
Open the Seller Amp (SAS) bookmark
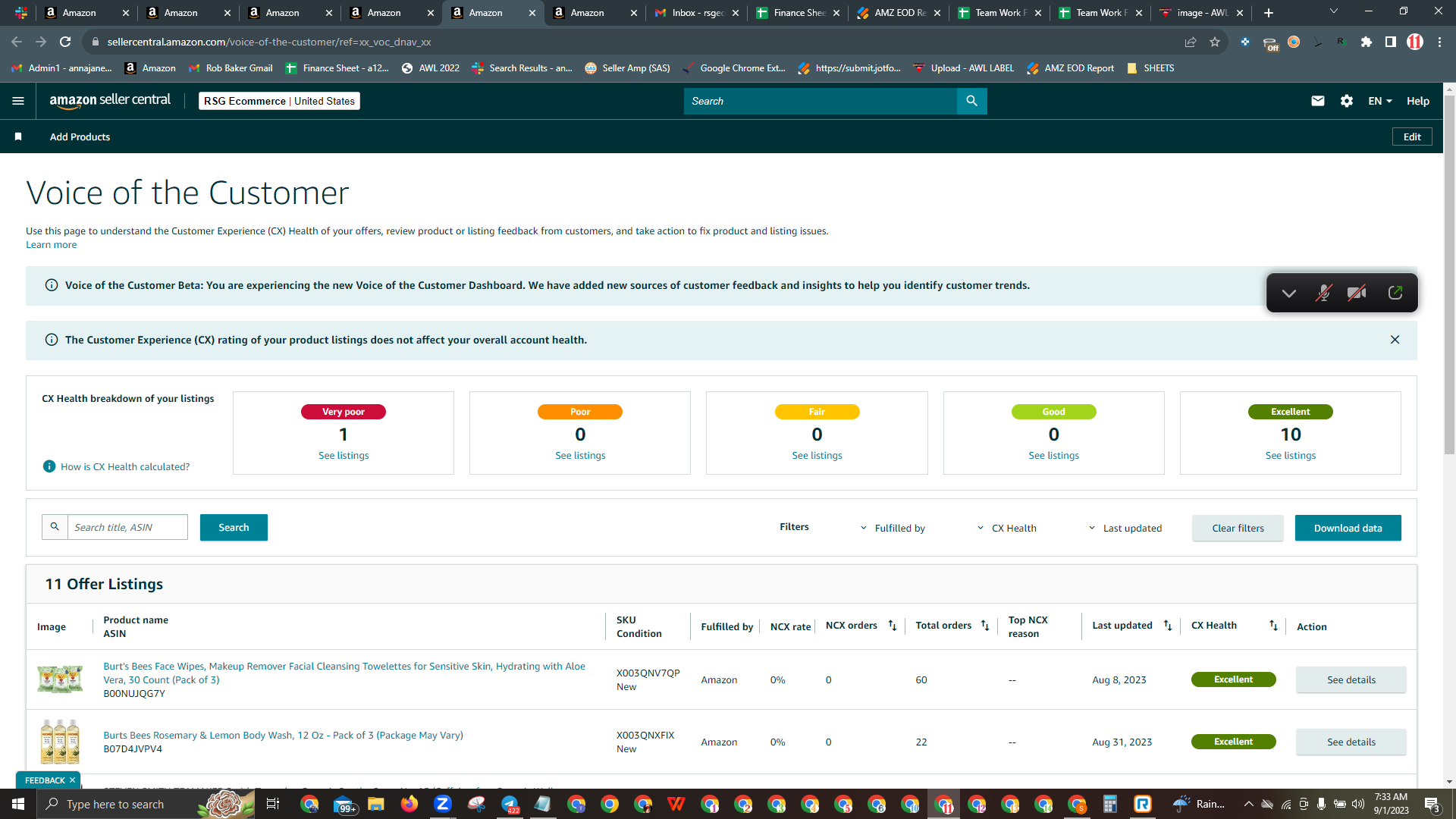click(x=627, y=68)
